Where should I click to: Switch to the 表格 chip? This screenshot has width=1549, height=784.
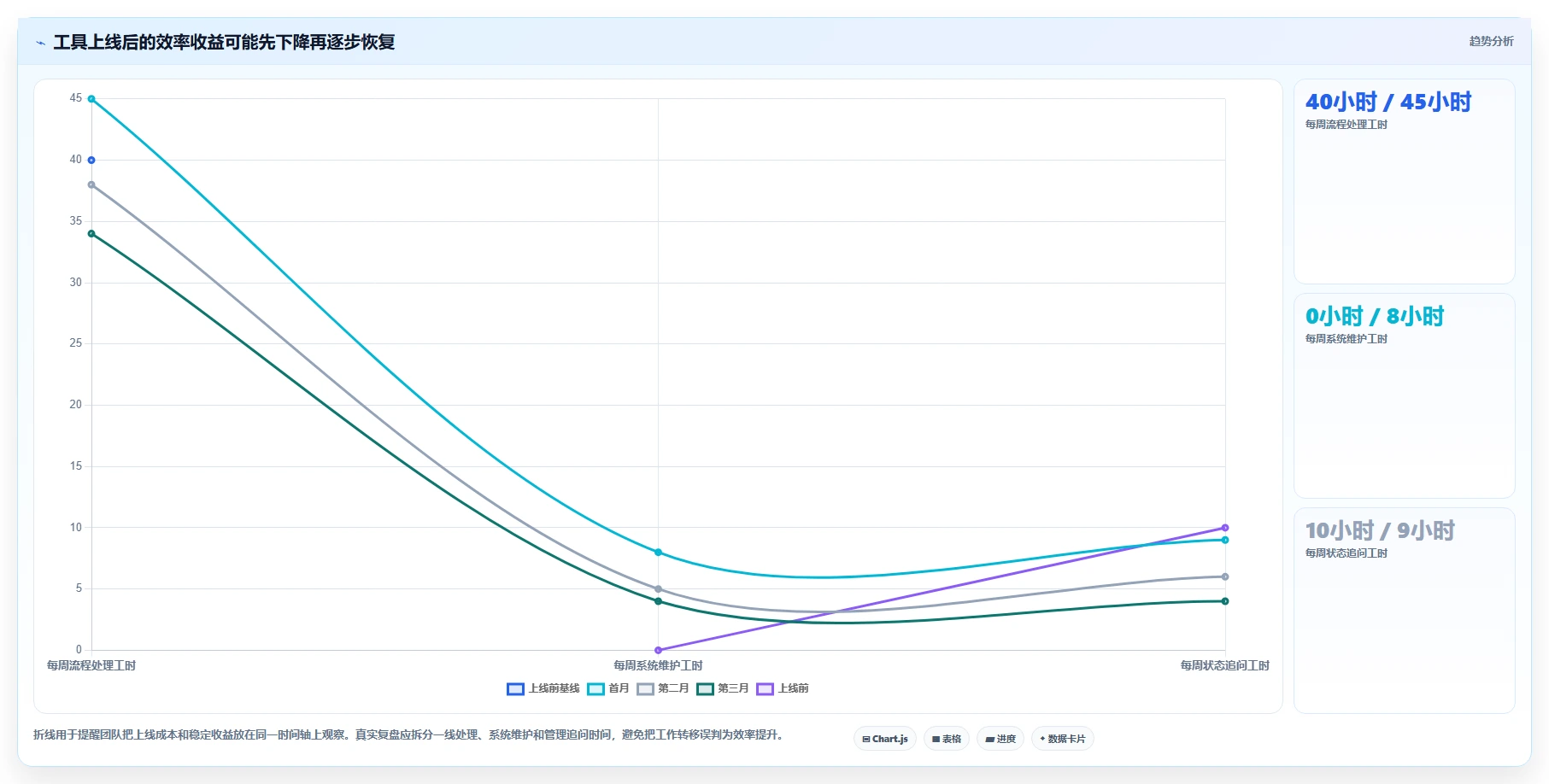(947, 739)
